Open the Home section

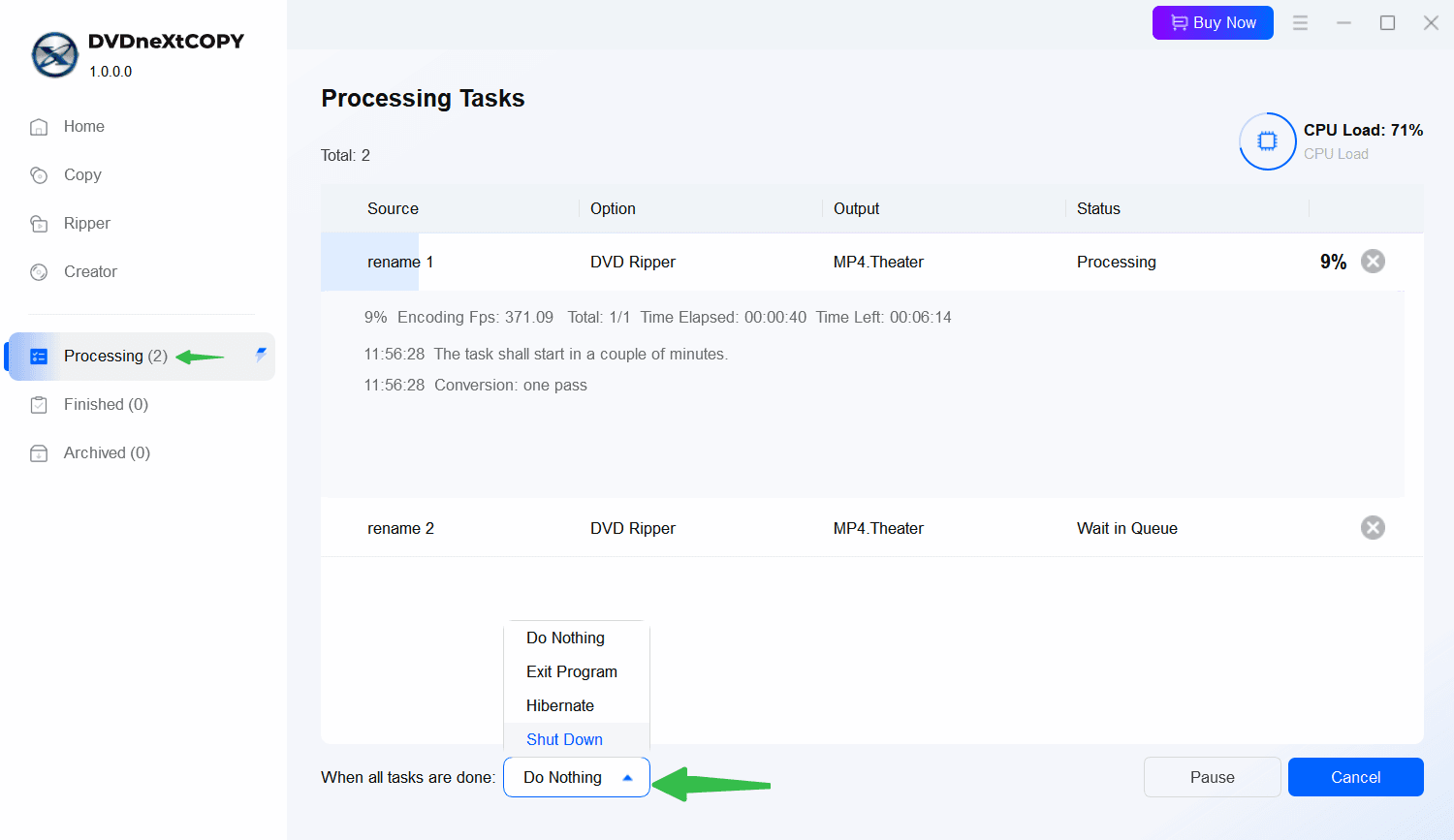coord(84,126)
